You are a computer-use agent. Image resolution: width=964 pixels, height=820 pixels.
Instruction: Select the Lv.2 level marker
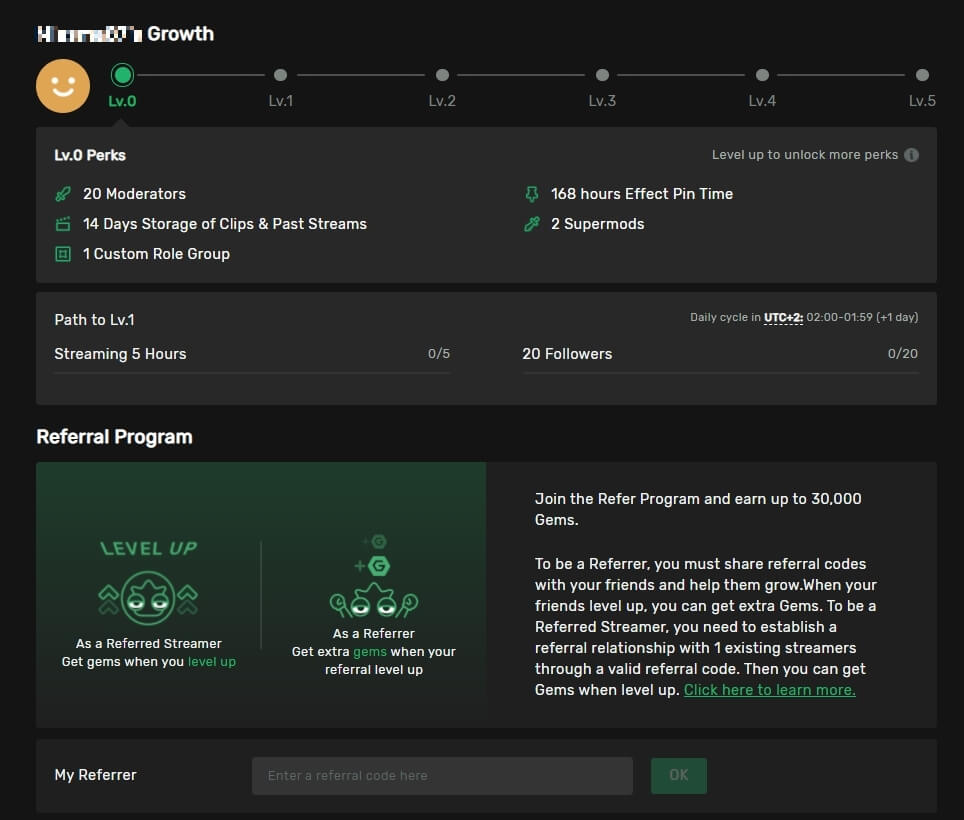[442, 75]
